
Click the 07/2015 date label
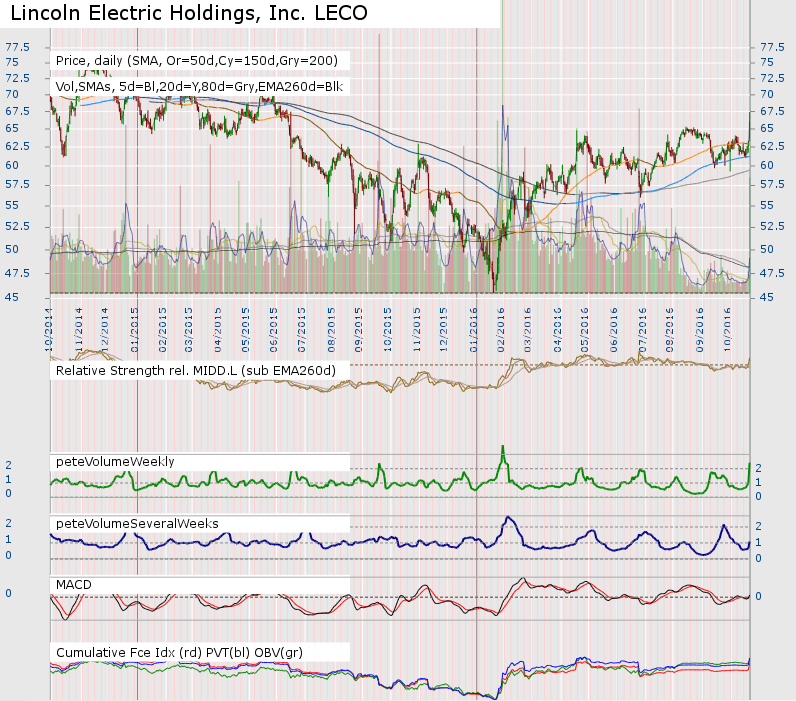[302, 329]
